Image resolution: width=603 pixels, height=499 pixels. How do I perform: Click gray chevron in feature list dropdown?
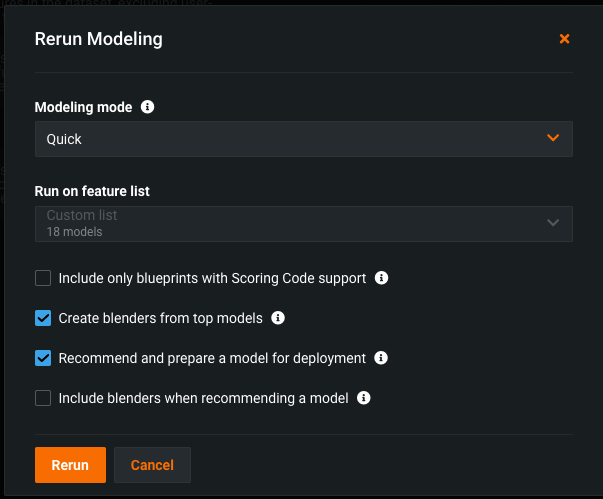pos(553,223)
